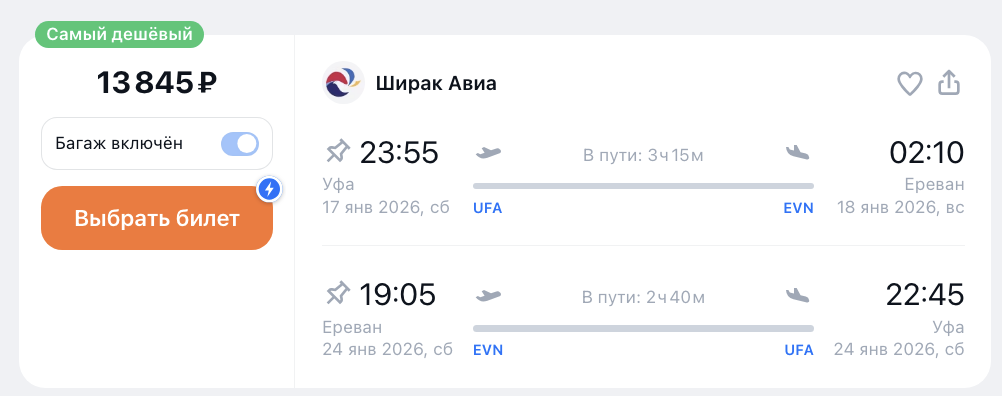
Task: Pin the 19:05 Yerevan departure flight
Action: [x=338, y=294]
